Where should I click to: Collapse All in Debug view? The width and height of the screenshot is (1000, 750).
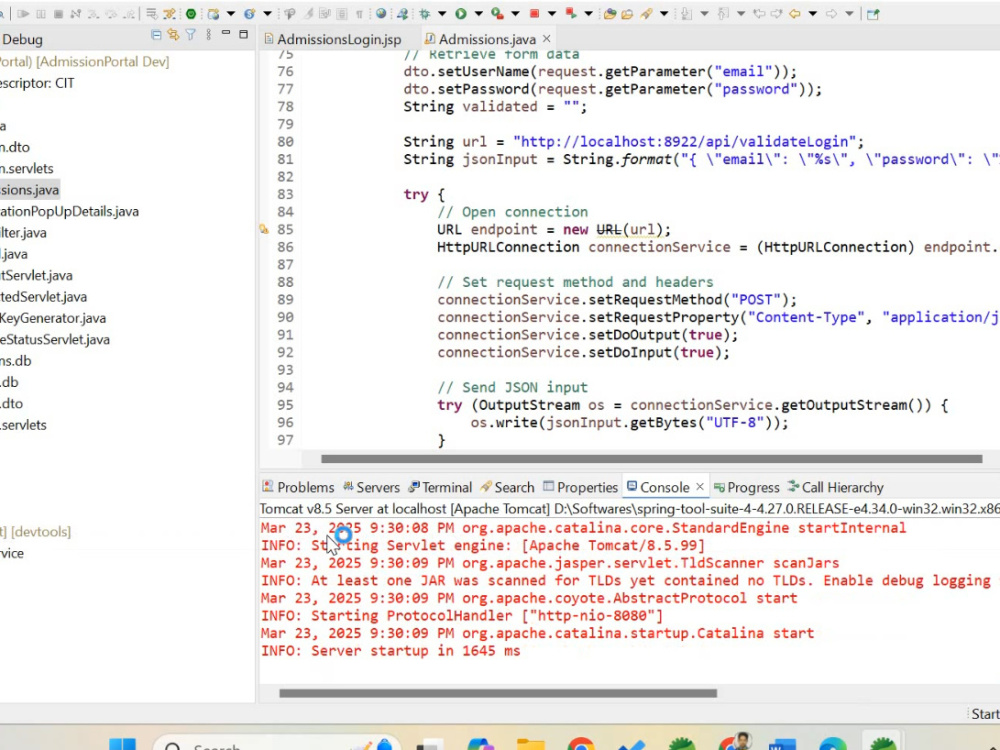[x=156, y=35]
